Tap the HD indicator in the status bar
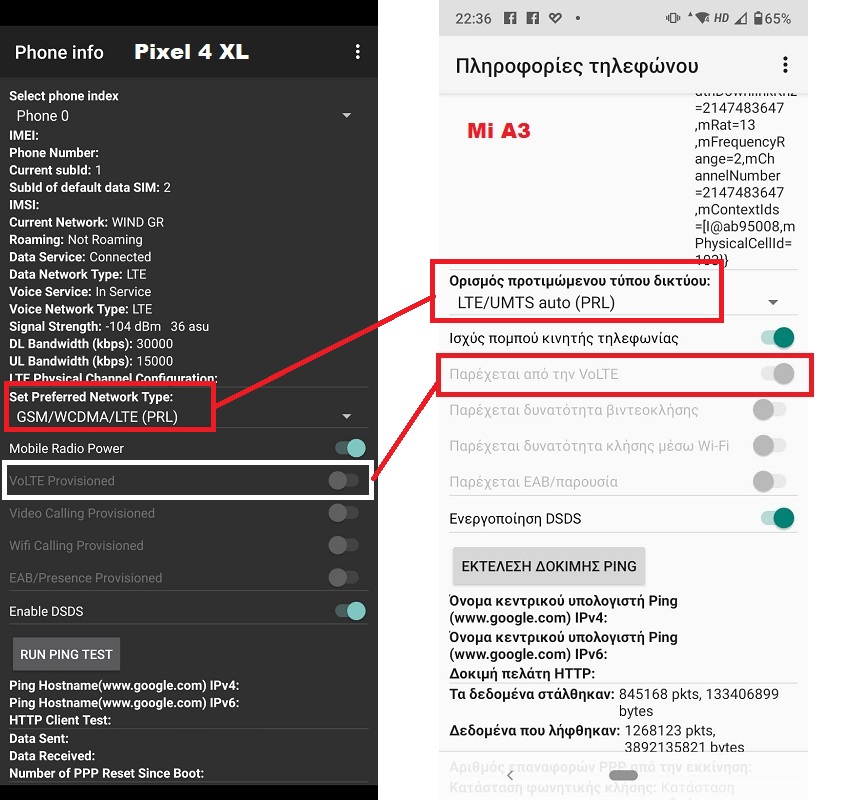 click(x=721, y=18)
